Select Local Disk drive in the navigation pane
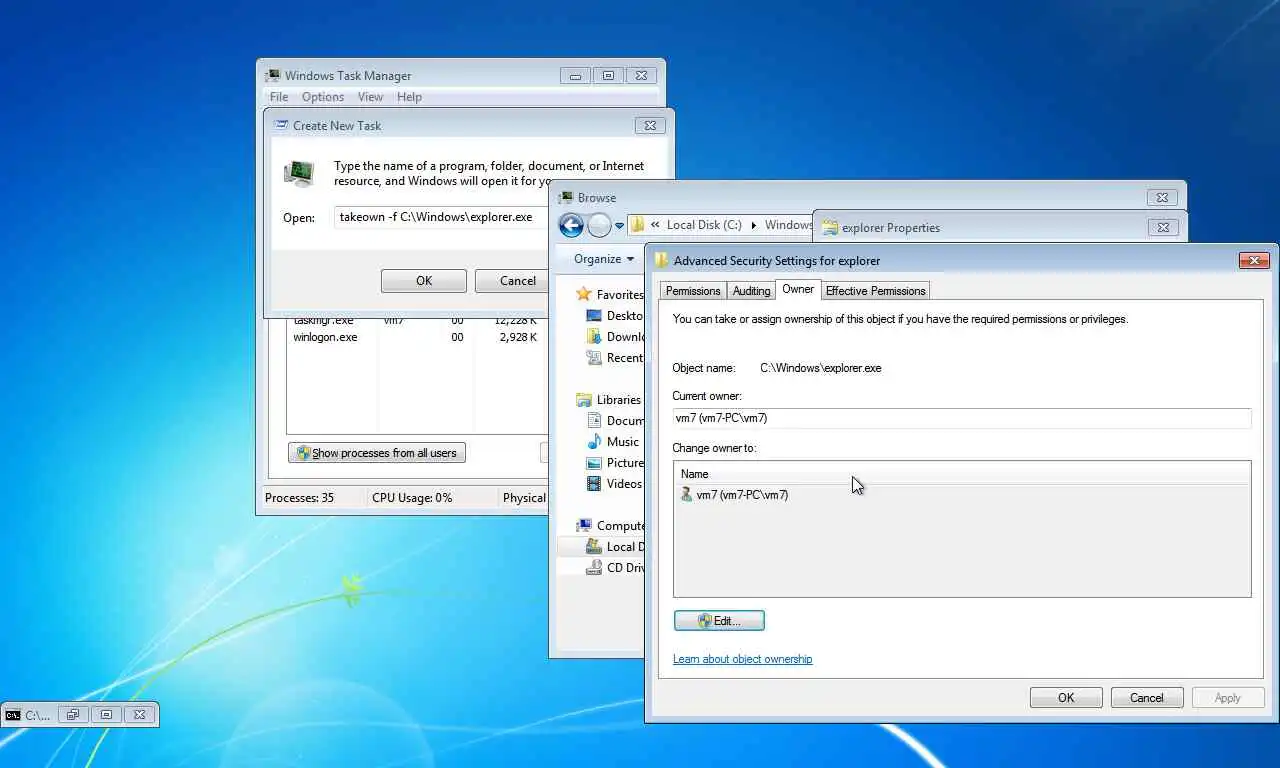The width and height of the screenshot is (1280, 768). (x=614, y=546)
